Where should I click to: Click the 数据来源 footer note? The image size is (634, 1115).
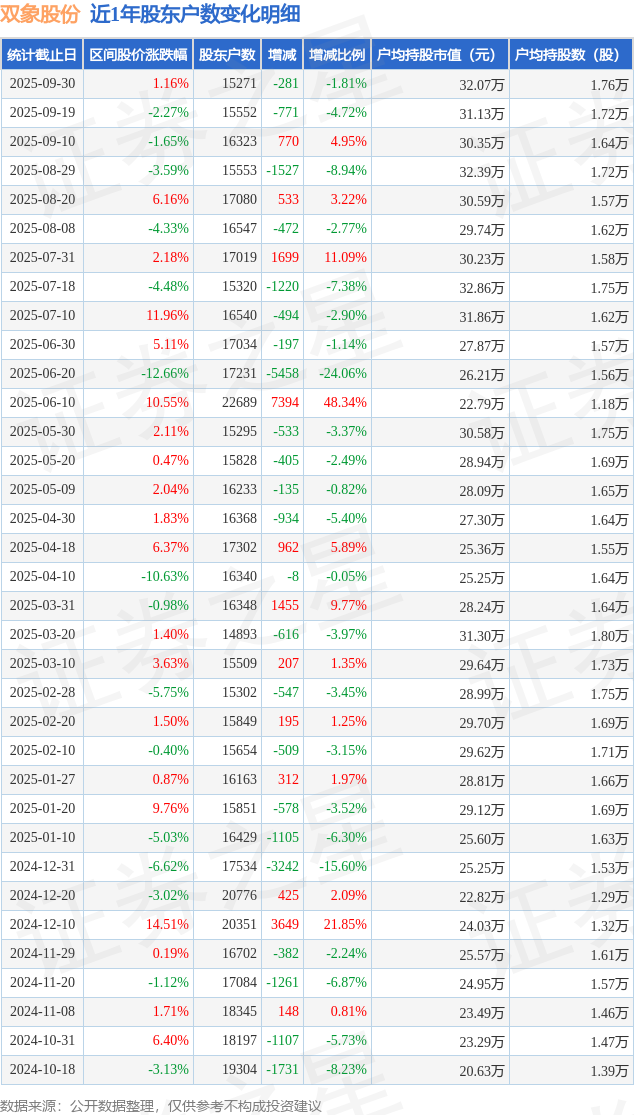click(x=161, y=1105)
